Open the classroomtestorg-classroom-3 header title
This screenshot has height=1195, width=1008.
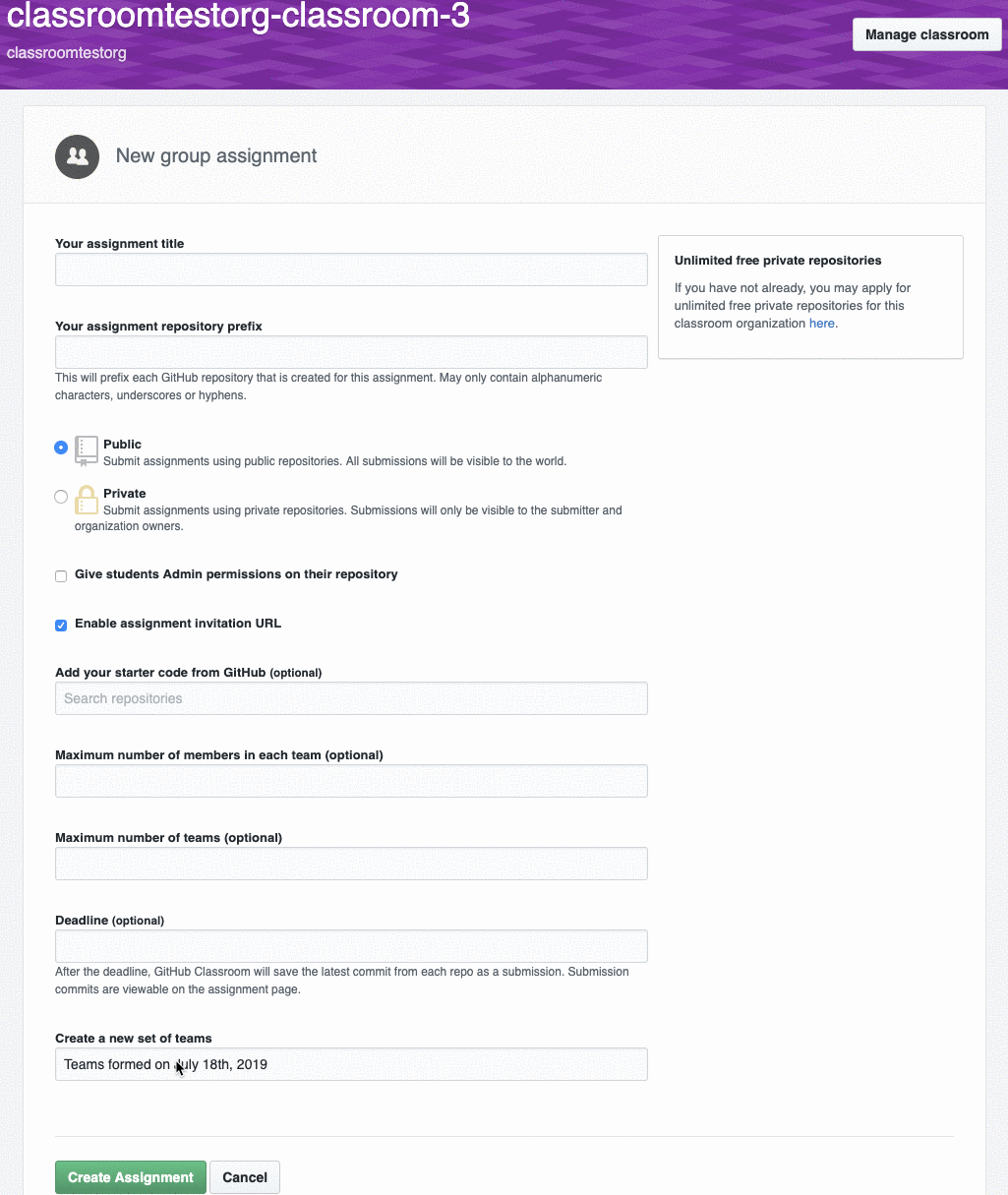pos(238,16)
